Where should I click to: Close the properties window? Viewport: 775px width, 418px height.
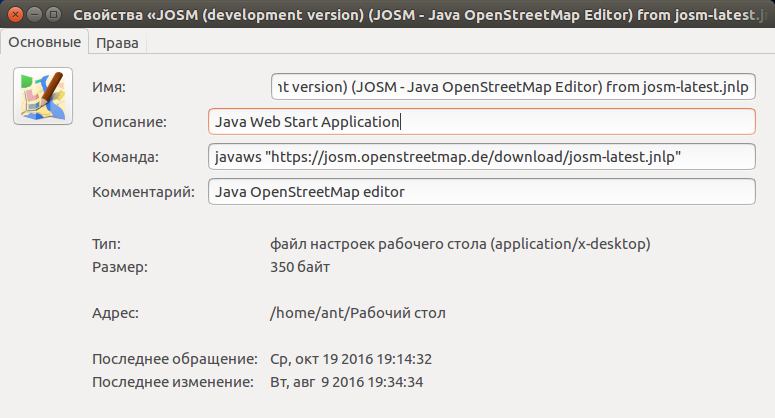(x=16, y=14)
